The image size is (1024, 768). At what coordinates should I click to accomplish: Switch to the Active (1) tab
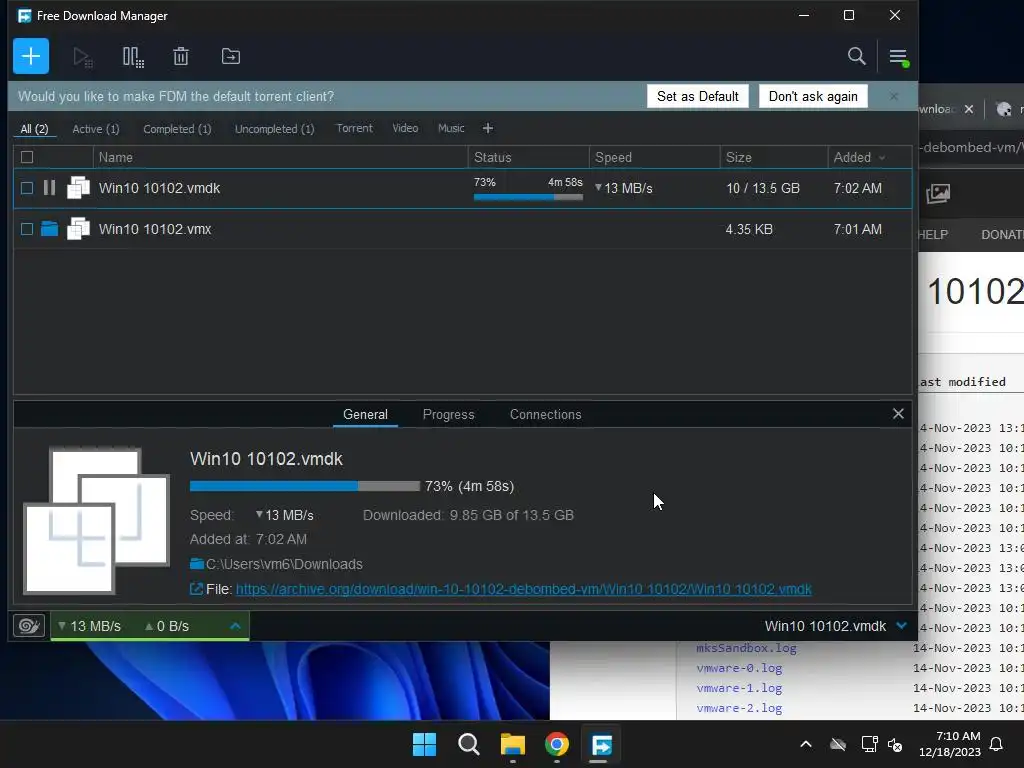tap(96, 129)
